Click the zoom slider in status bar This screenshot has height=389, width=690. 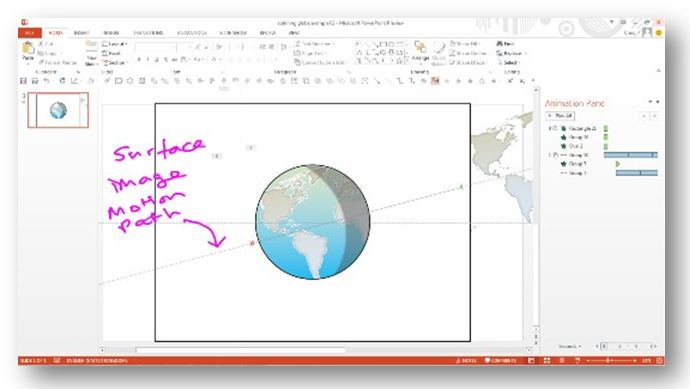click(612, 360)
